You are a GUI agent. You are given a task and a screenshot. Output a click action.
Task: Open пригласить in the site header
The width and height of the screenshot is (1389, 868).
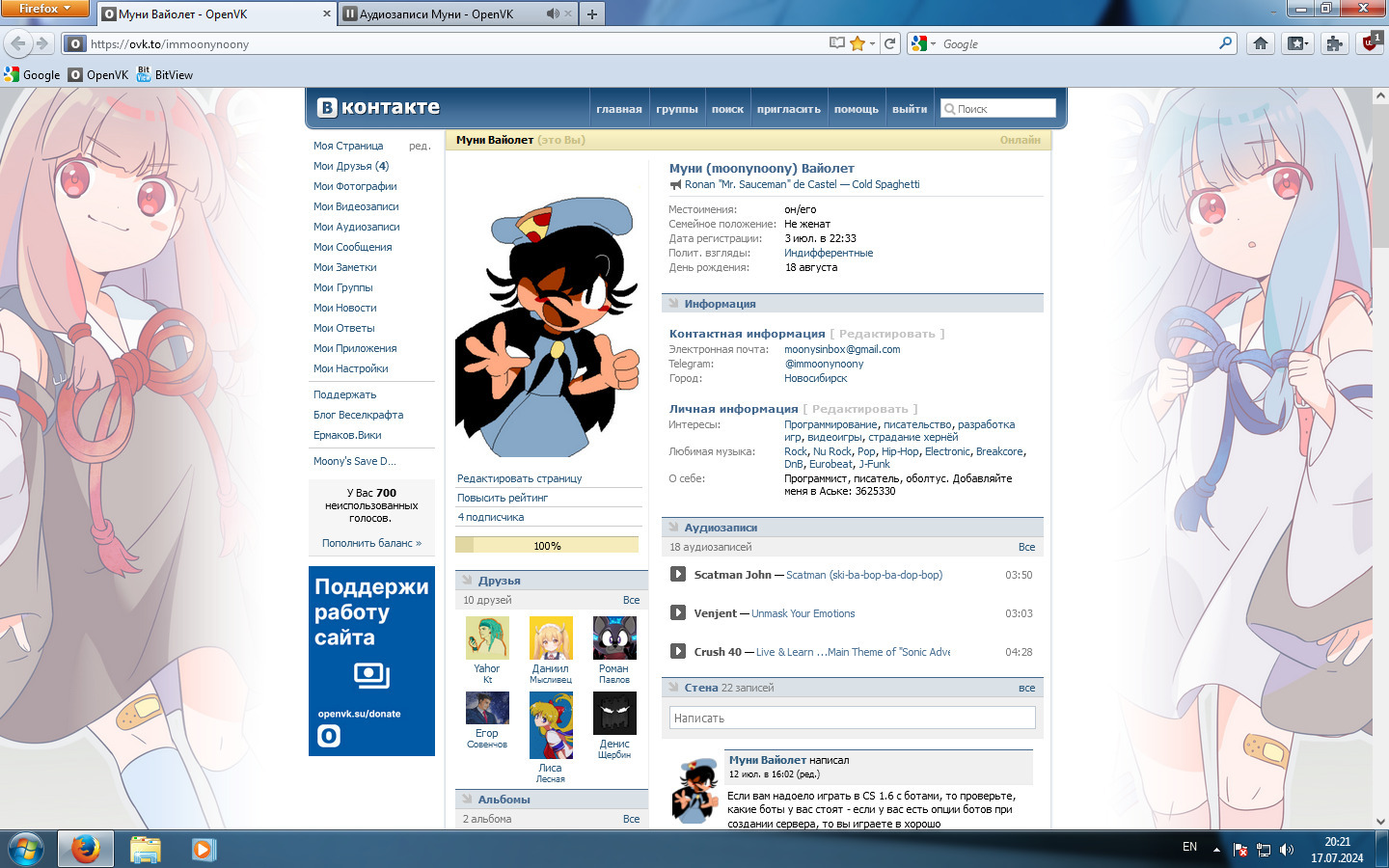tap(789, 109)
